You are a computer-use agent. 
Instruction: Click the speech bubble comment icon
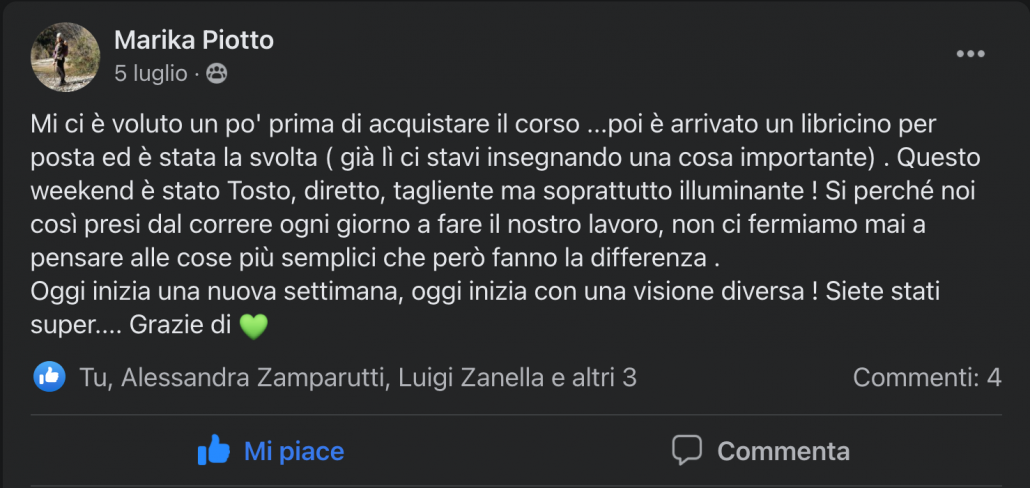tap(686, 451)
